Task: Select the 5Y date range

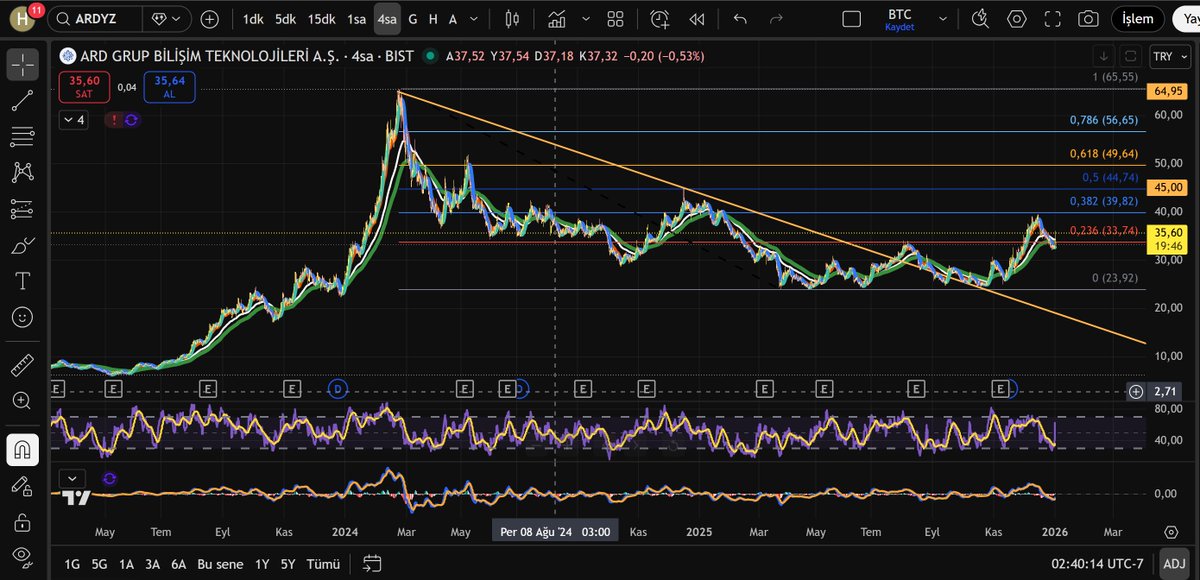Action: [288, 564]
